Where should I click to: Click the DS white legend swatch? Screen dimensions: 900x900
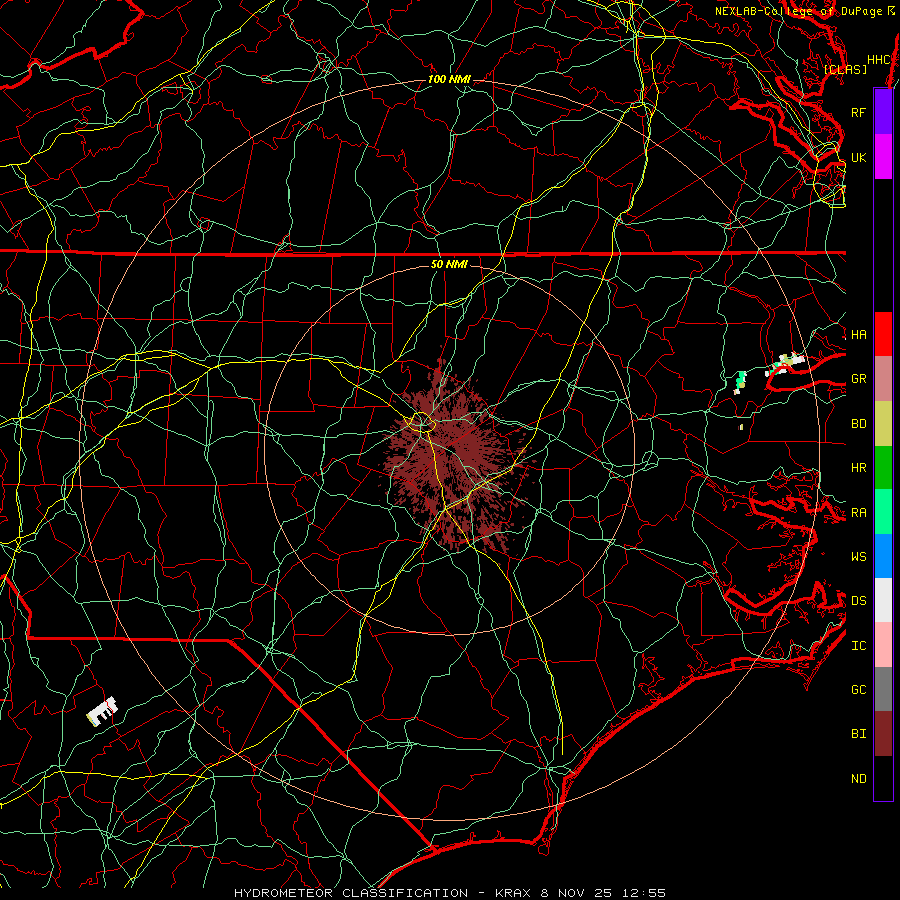[x=883, y=600]
